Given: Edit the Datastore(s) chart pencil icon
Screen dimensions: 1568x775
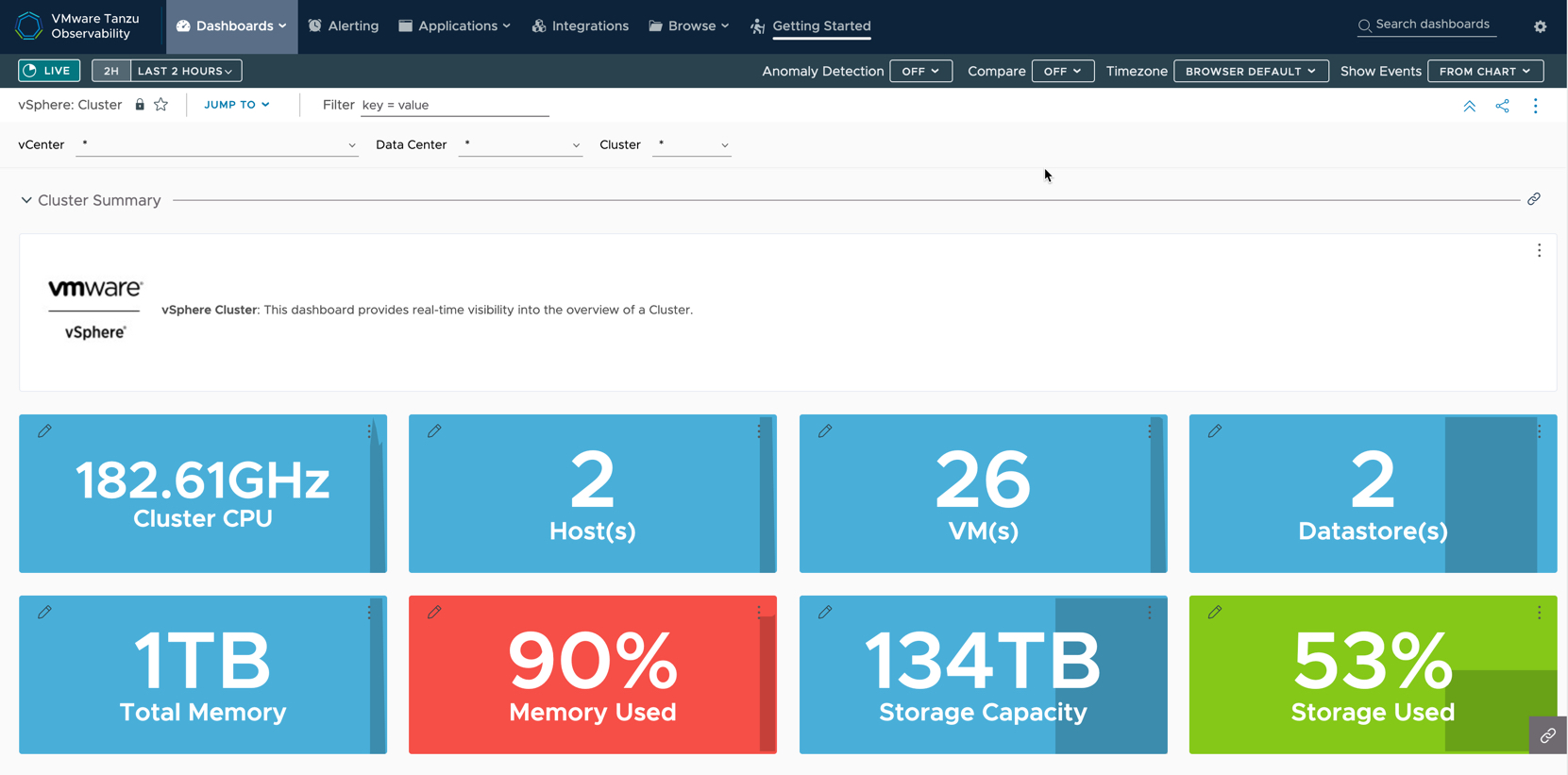Looking at the screenshot, I should [x=1215, y=430].
